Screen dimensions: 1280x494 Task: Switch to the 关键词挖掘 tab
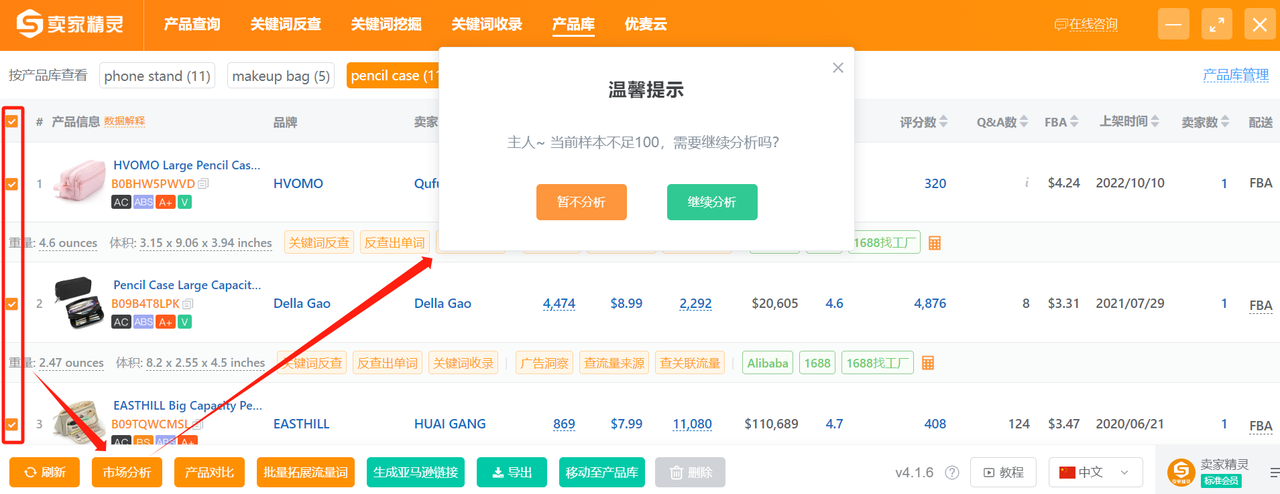(386, 25)
